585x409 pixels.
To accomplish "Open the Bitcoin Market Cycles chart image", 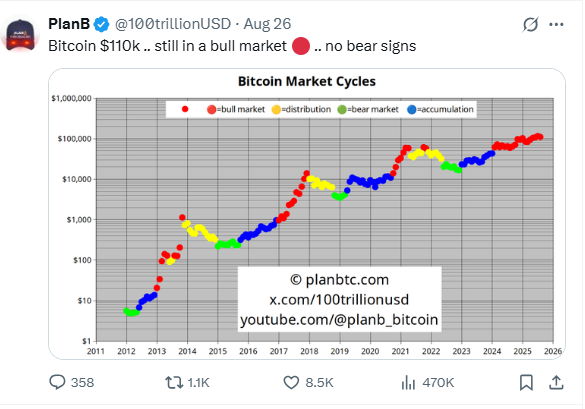I will click(x=307, y=214).
